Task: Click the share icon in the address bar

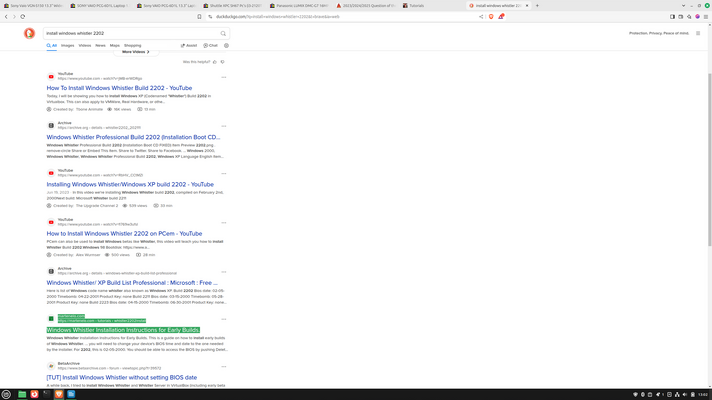Action: pyautogui.click(x=481, y=17)
